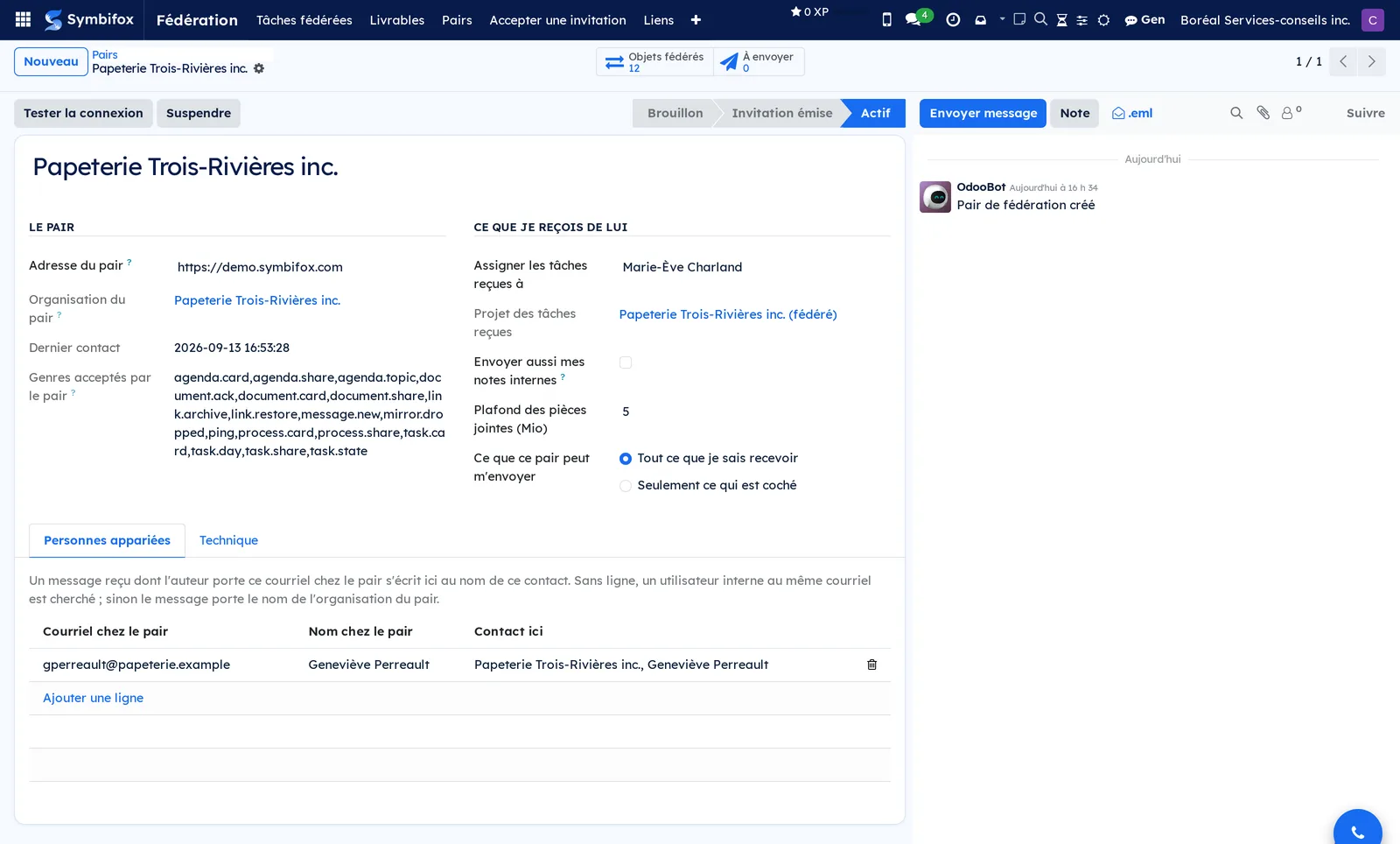Expand the small caret in top bar
The image size is (1400, 844).
(1002, 18)
